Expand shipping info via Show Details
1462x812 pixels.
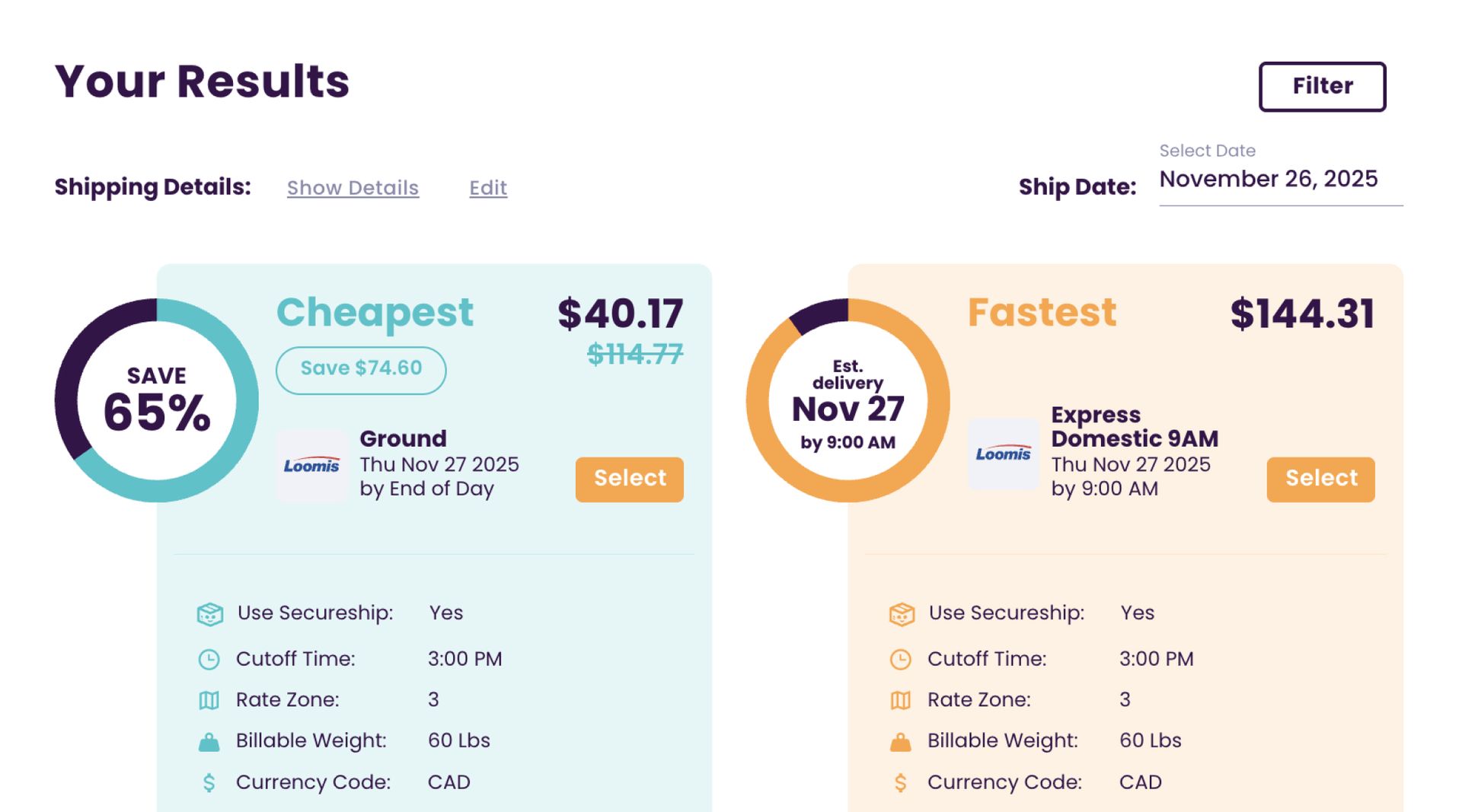click(x=353, y=188)
